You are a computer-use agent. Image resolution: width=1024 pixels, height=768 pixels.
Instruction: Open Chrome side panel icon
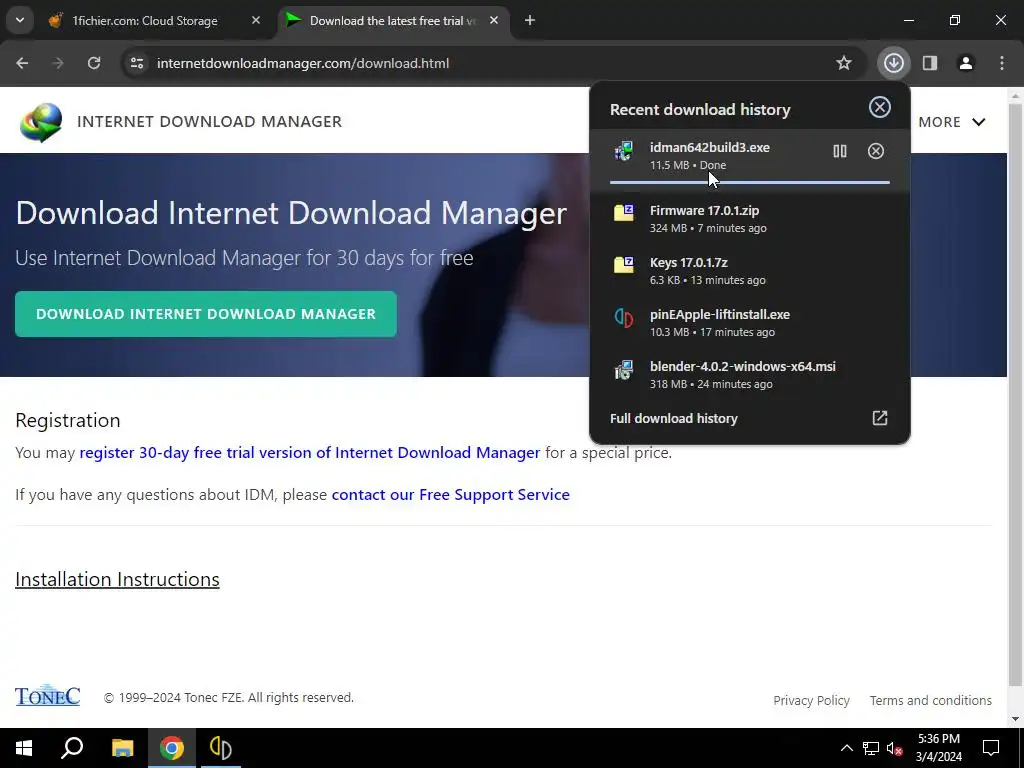tap(929, 63)
